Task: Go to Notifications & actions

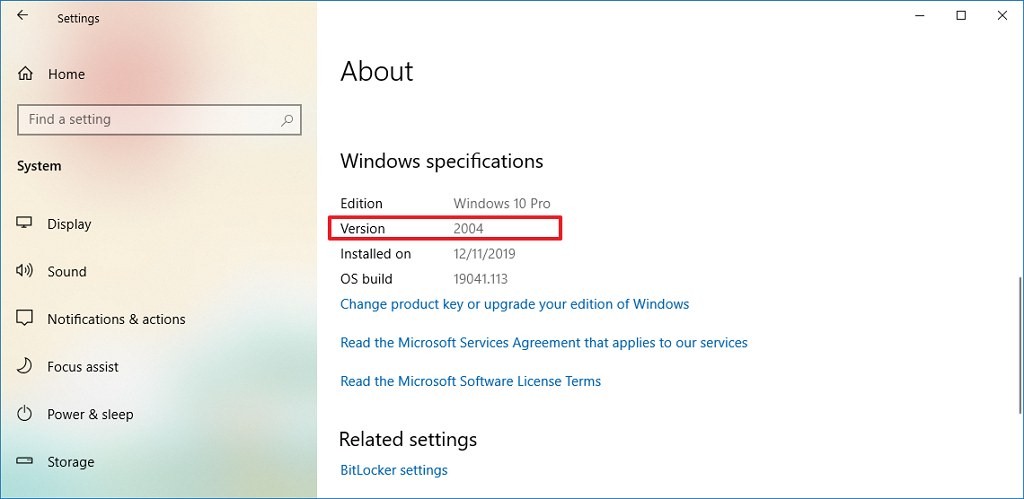Action: [x=116, y=319]
